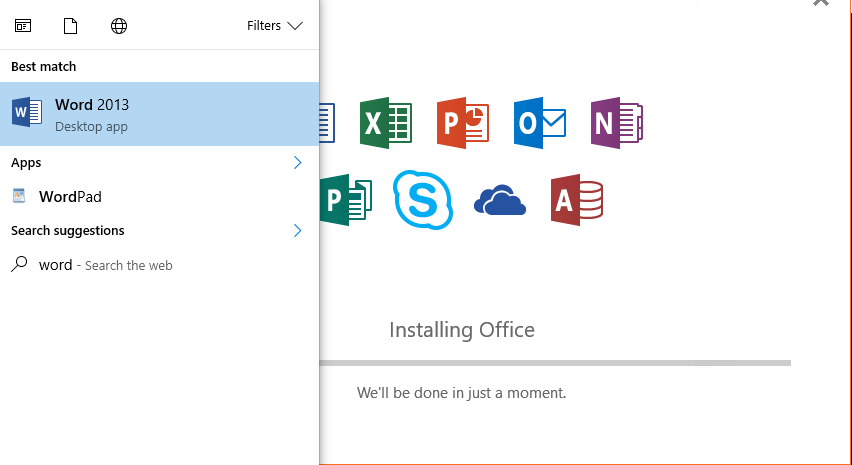Expand the Apps results arrow
The image size is (852, 465).
(297, 162)
